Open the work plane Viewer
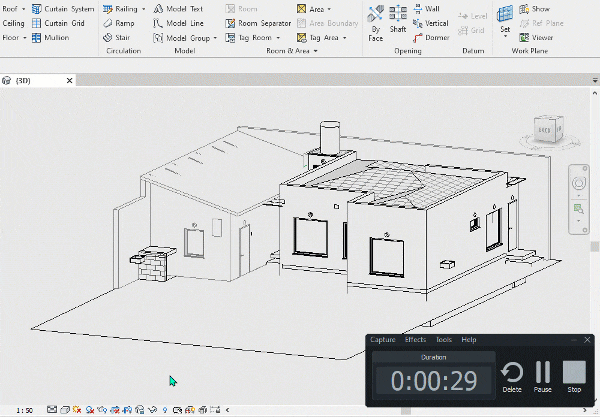 [x=536, y=37]
